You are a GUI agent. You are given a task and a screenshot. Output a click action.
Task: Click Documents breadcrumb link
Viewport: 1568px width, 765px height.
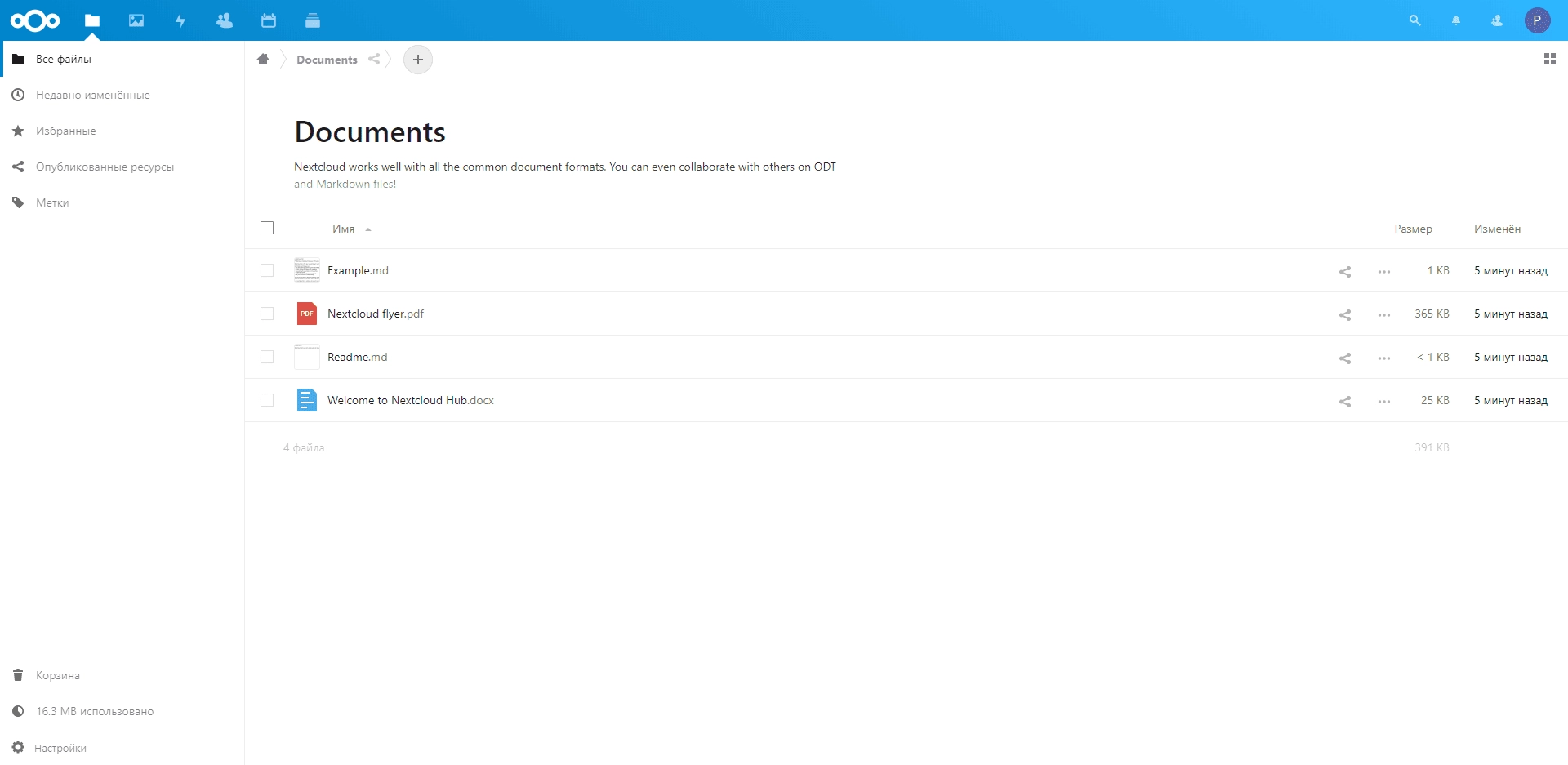pyautogui.click(x=327, y=60)
